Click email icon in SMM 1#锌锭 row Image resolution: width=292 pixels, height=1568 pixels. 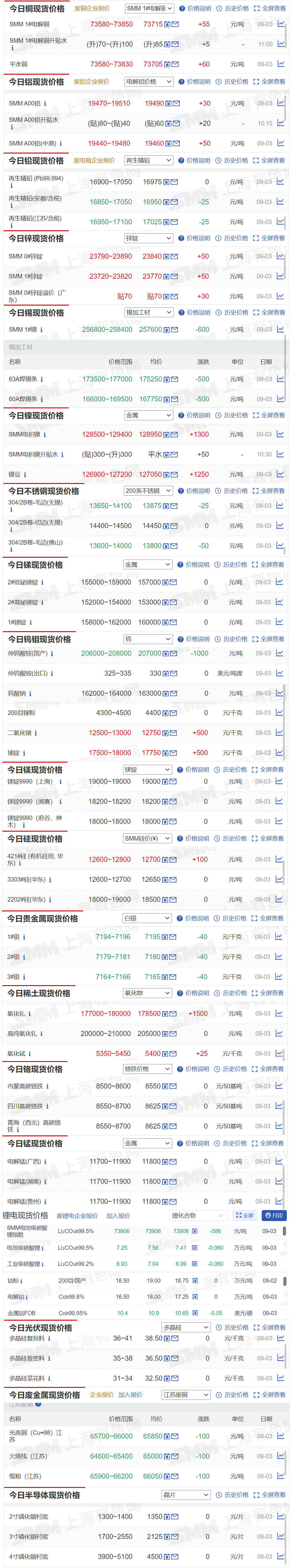[175, 276]
